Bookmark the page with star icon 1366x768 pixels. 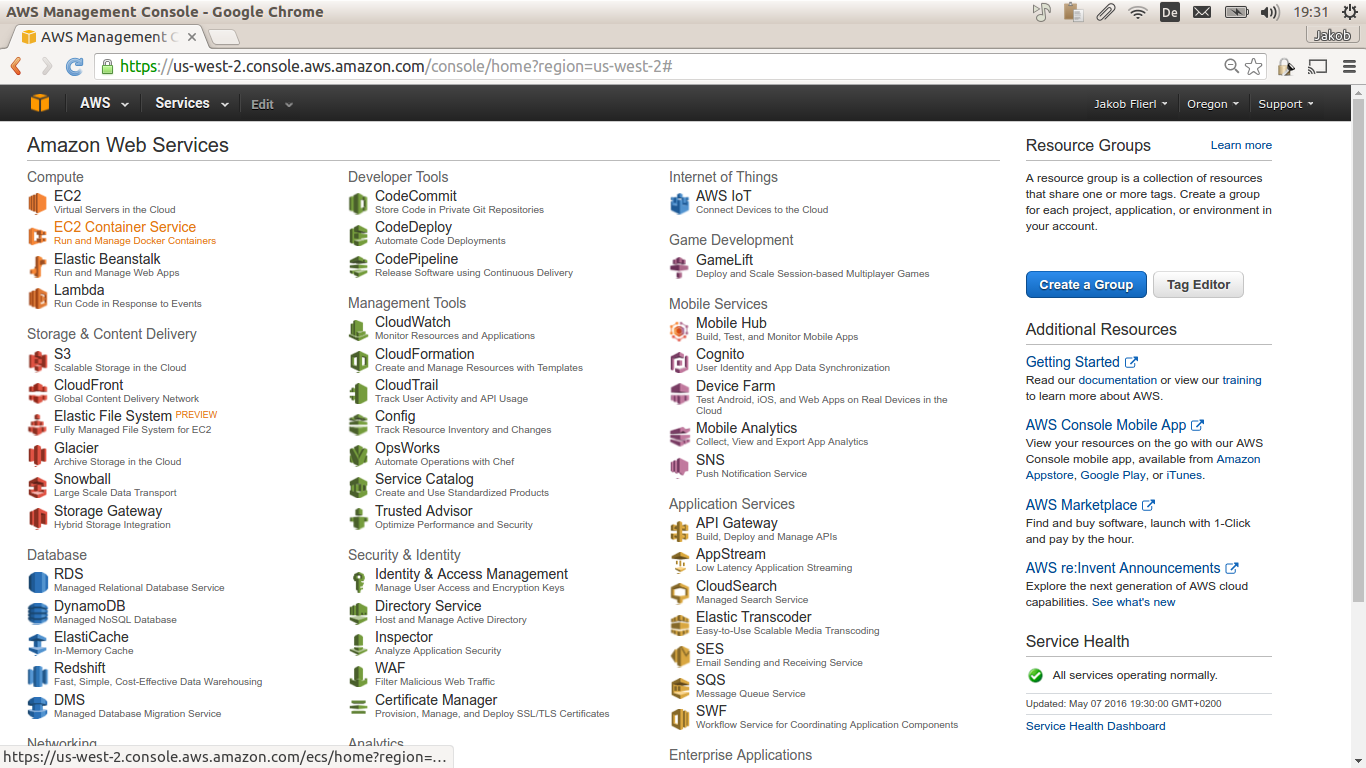(1254, 67)
